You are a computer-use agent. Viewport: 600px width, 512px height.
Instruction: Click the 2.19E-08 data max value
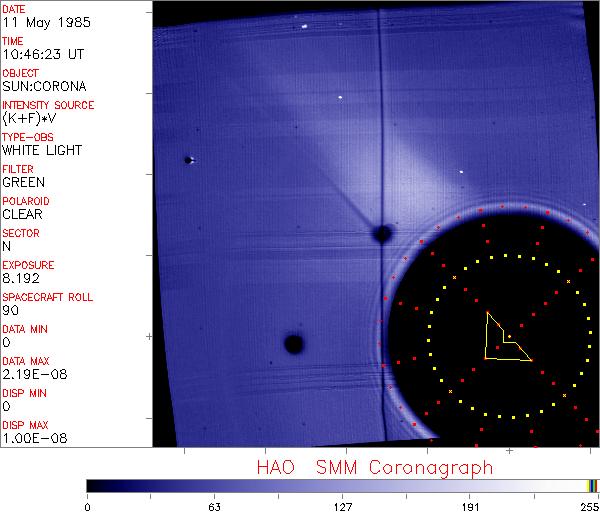coord(31,374)
